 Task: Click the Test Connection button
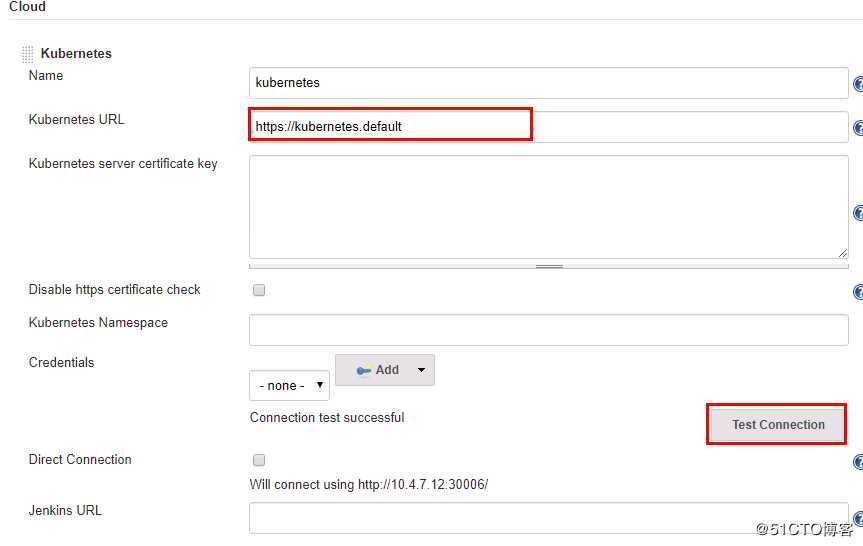tap(777, 424)
